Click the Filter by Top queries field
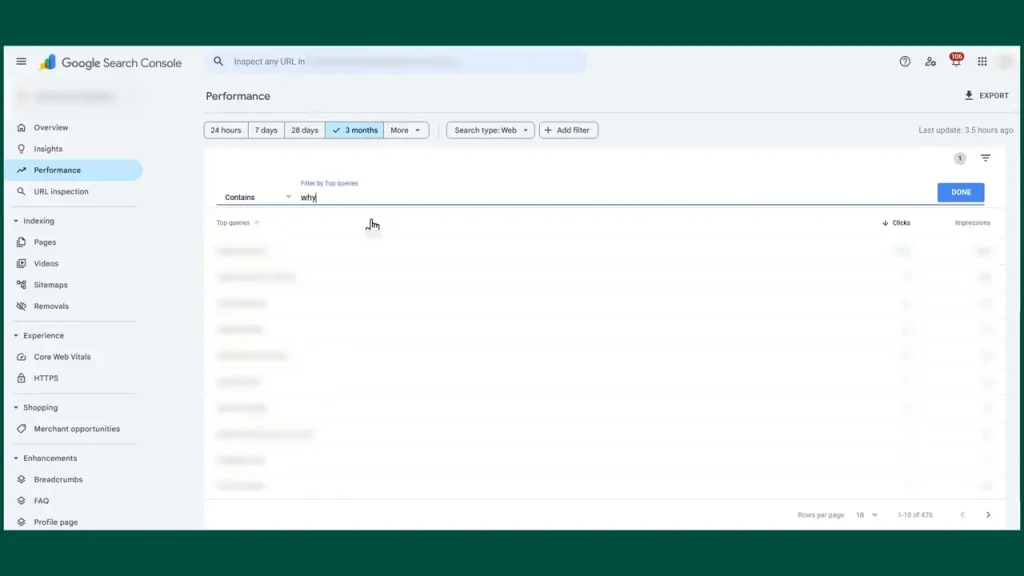 pyautogui.click(x=600, y=197)
